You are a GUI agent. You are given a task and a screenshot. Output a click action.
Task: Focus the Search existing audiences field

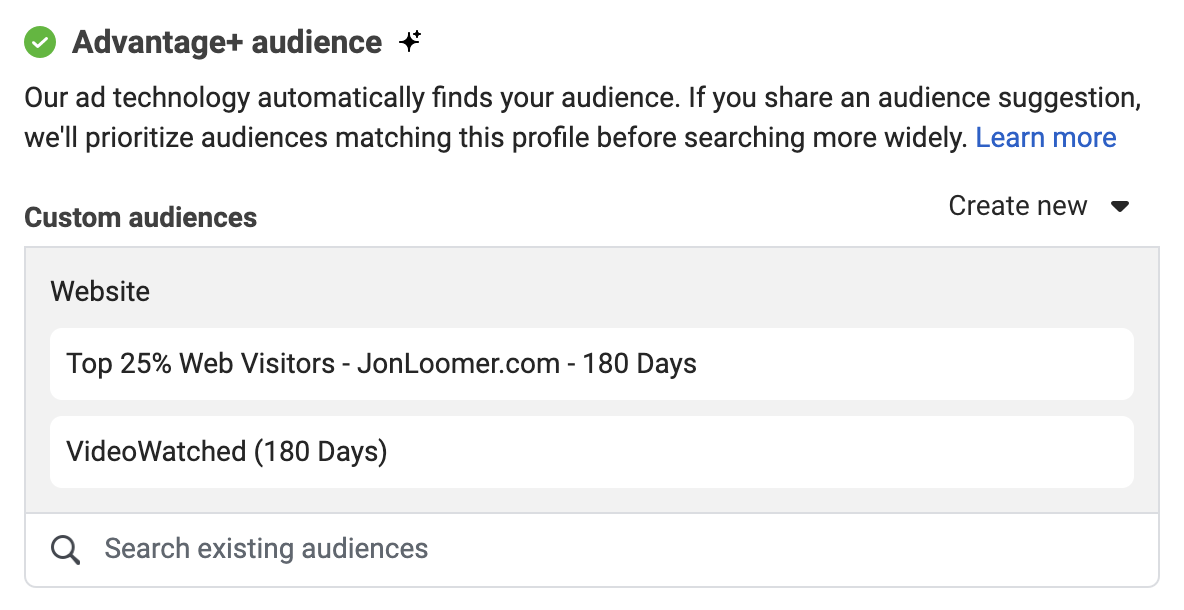point(591,550)
